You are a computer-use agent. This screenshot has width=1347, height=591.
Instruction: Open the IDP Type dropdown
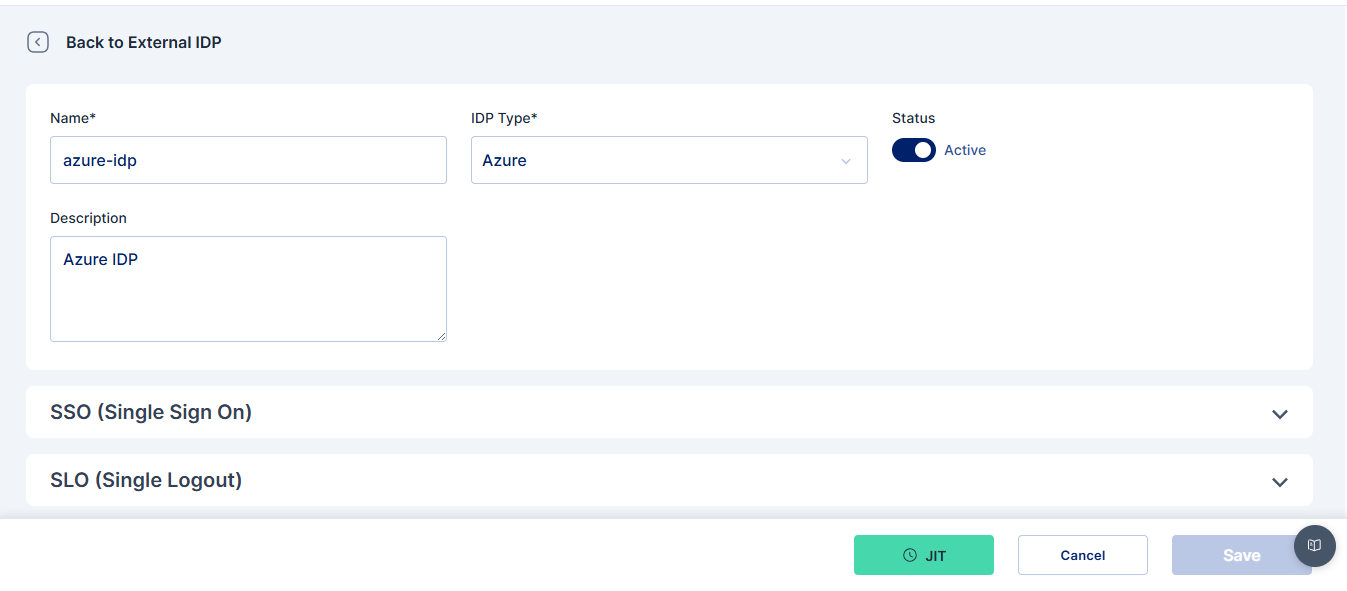[x=669, y=160]
